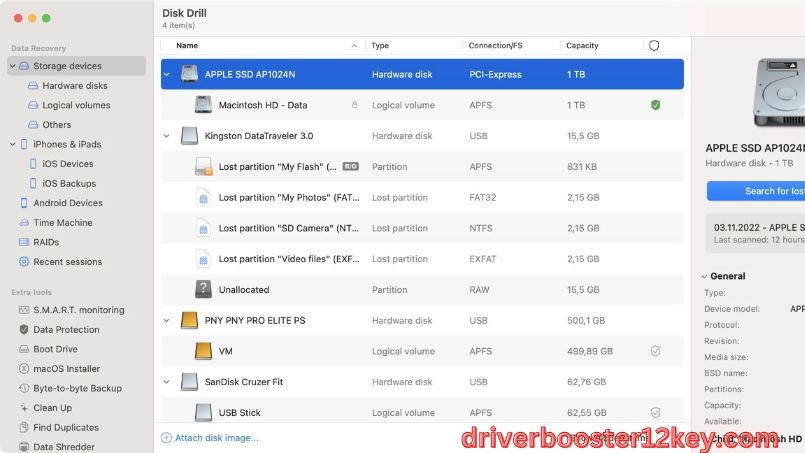Select Lost partition "Video files" row
This screenshot has height=453, width=805.
pyautogui.click(x=422, y=259)
